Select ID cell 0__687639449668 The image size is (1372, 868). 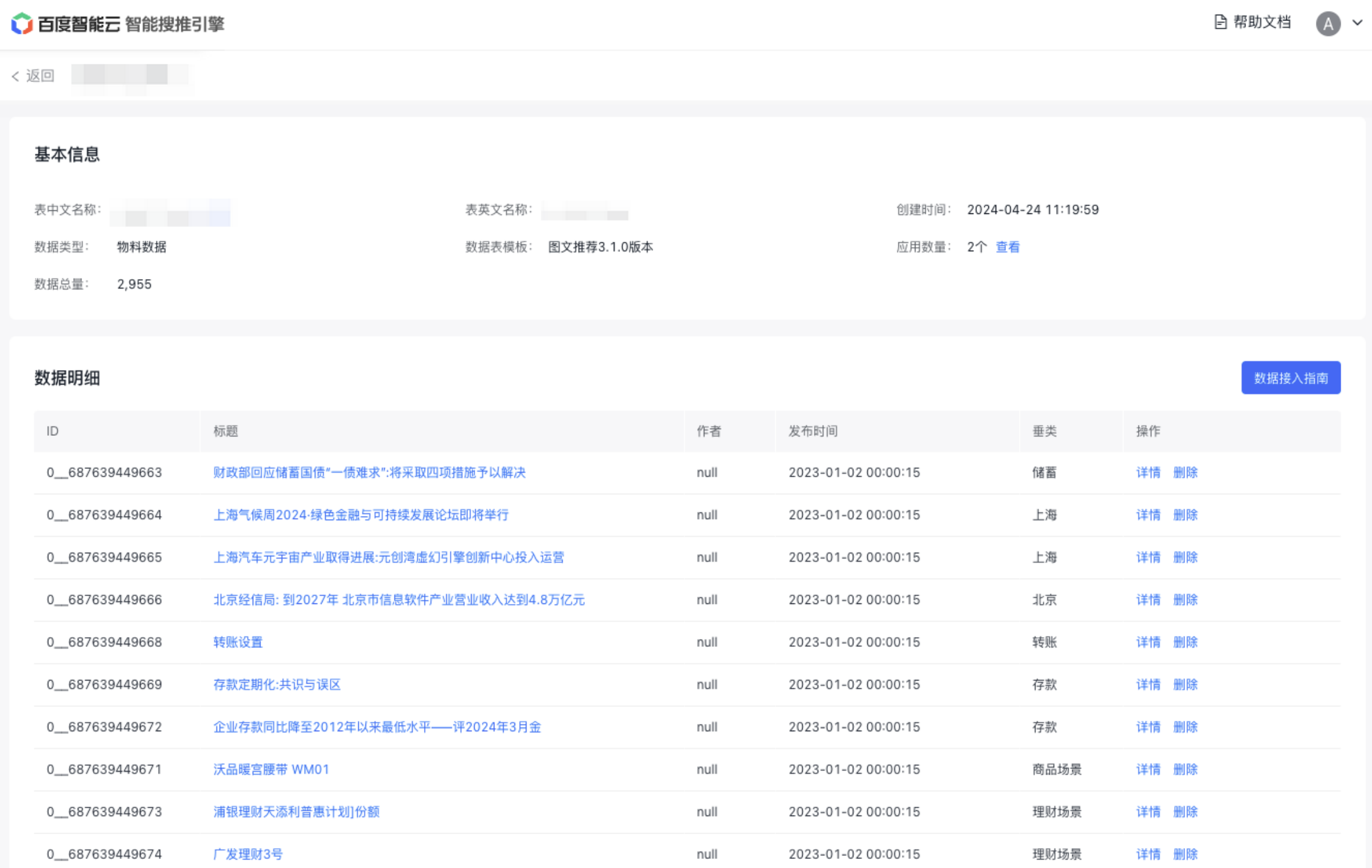tap(104, 642)
